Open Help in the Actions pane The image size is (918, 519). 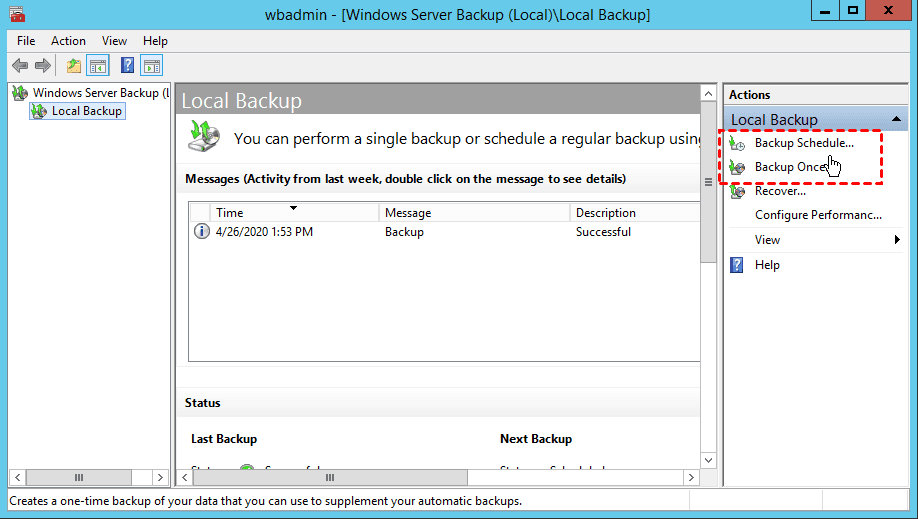(x=767, y=265)
